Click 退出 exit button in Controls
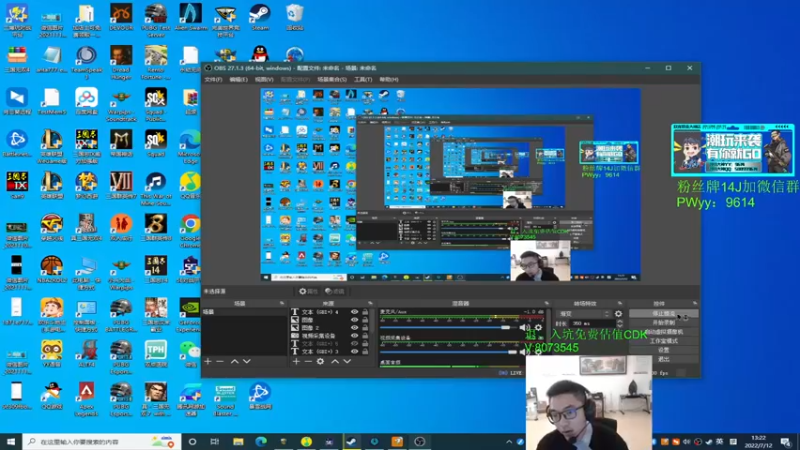Screen dimensions: 800x450 [x=663, y=359]
